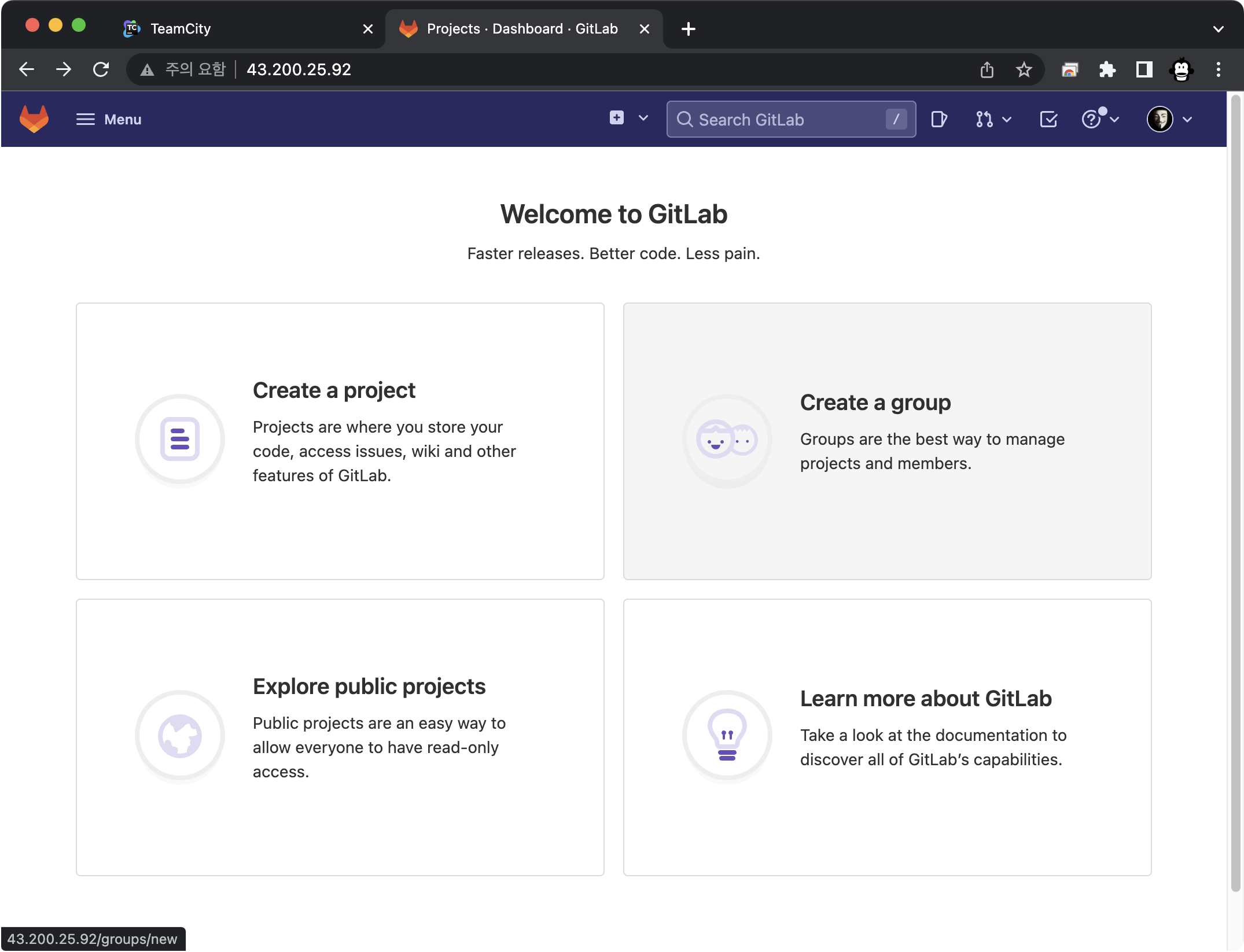Viewport: 1244px width, 952px height.
Task: Click 'Faster releases. Better code. Less pain.' text
Action: point(614,254)
